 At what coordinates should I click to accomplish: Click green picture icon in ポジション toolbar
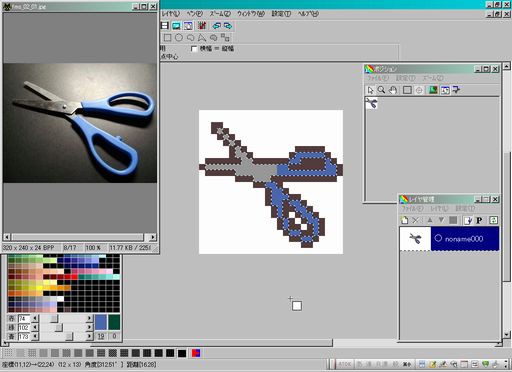pyautogui.click(x=433, y=90)
